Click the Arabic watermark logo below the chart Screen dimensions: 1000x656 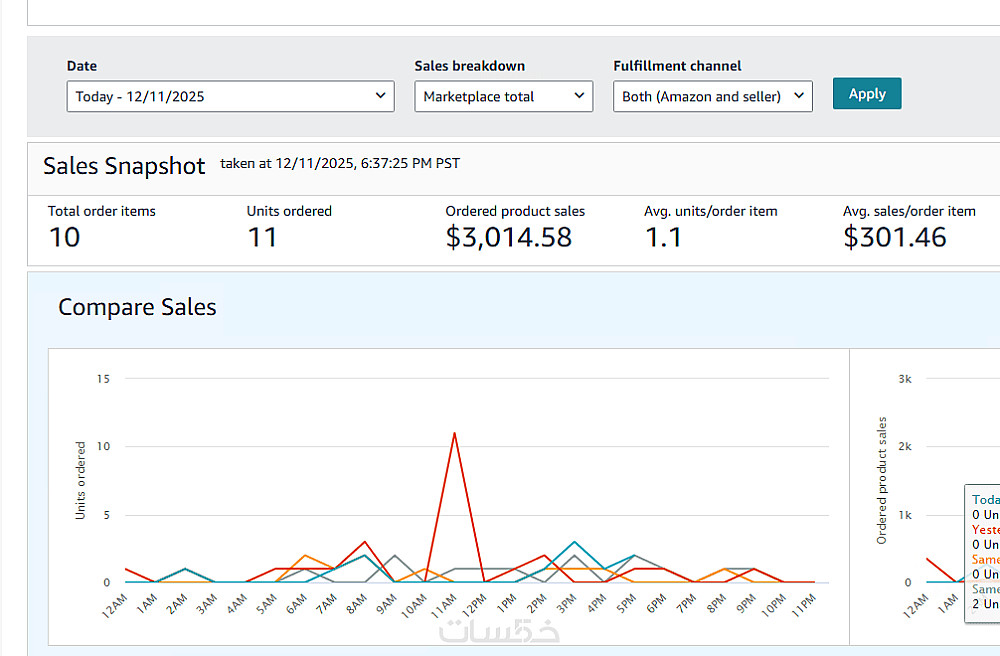click(x=500, y=630)
